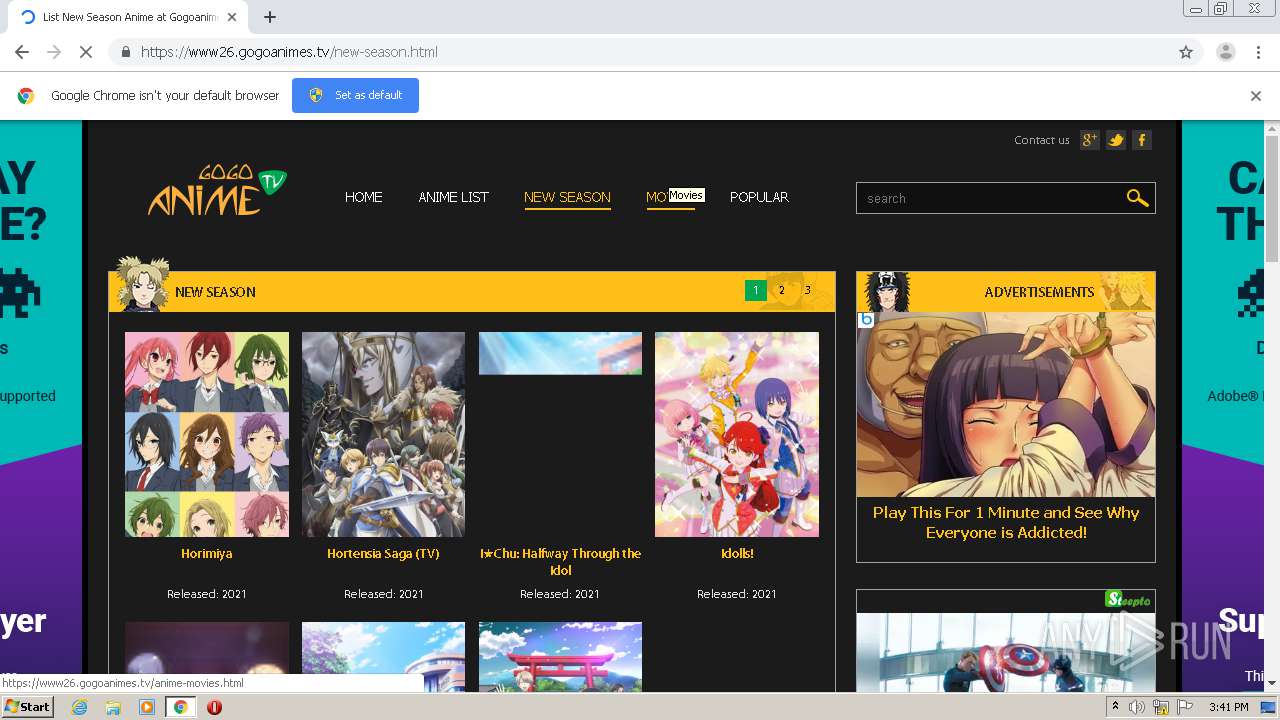Open Chrome three-dot menu
1280x720 pixels.
click(x=1258, y=52)
